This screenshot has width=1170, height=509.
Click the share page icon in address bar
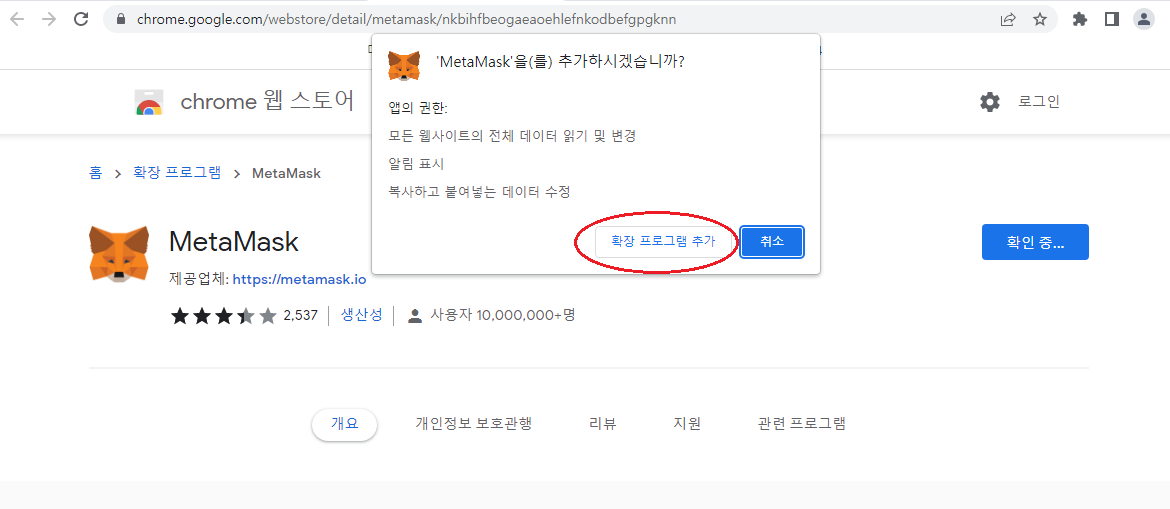point(1008,19)
